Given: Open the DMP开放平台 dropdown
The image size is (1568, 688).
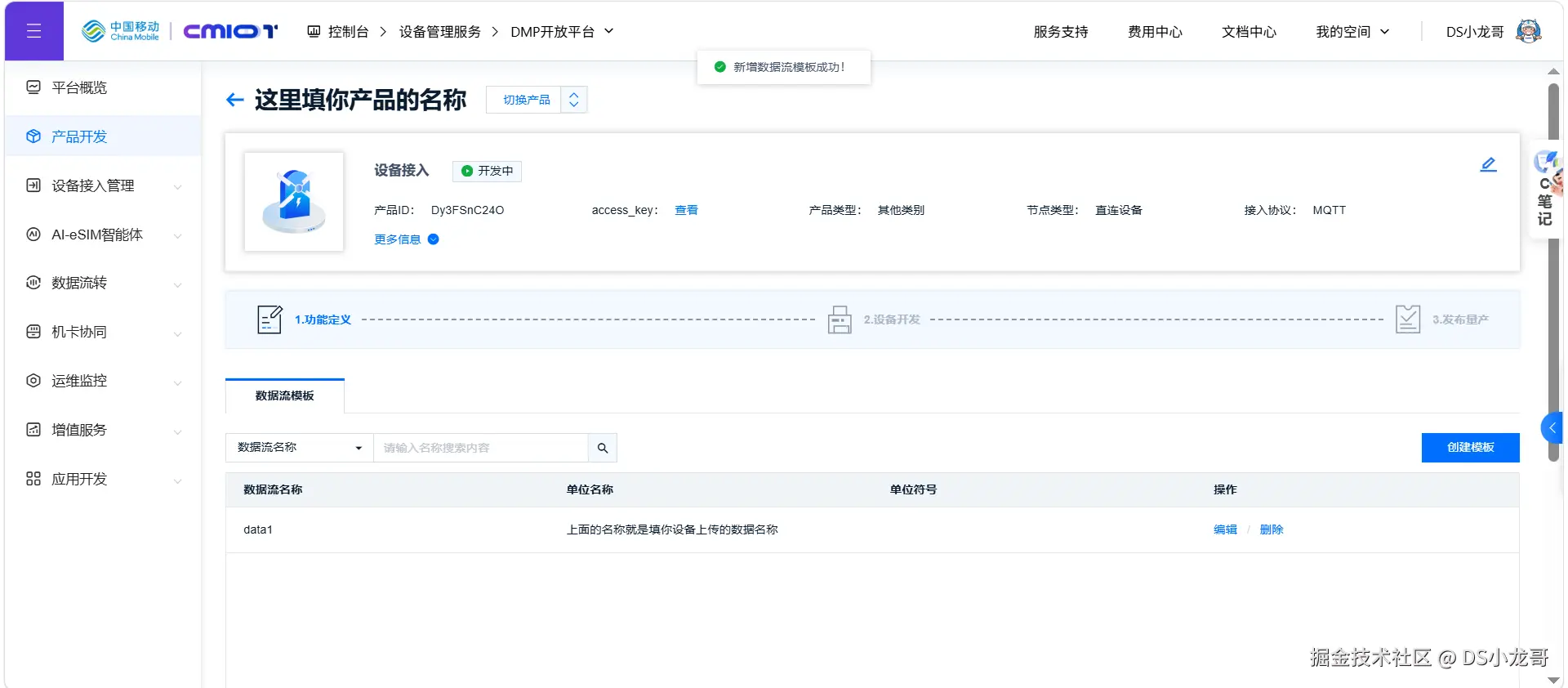Looking at the screenshot, I should pyautogui.click(x=562, y=31).
